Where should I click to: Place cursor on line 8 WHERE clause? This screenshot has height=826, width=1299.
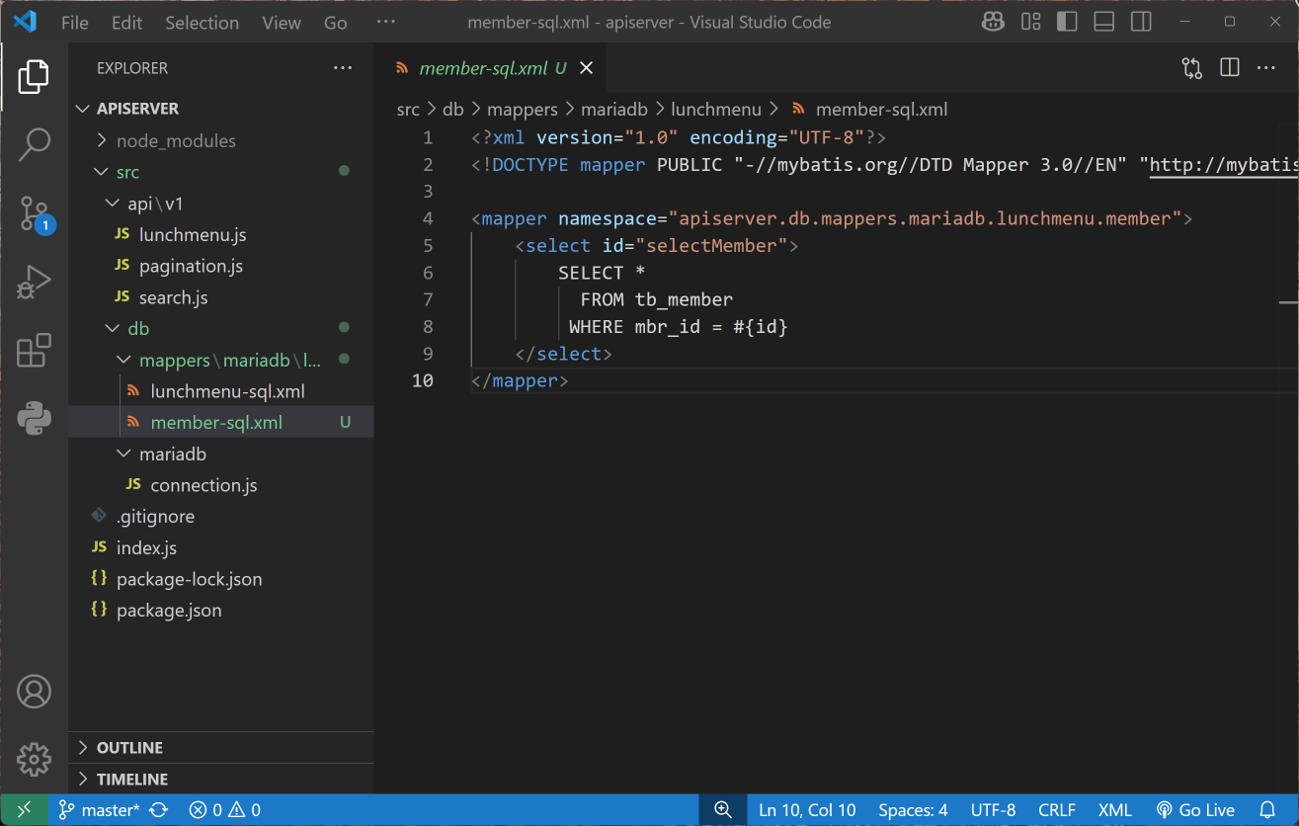678,327
